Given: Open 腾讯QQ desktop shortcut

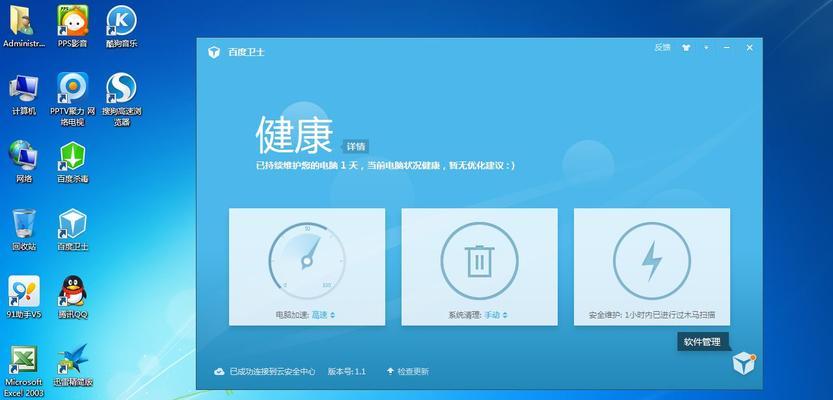Looking at the screenshot, I should pyautogui.click(x=72, y=297).
